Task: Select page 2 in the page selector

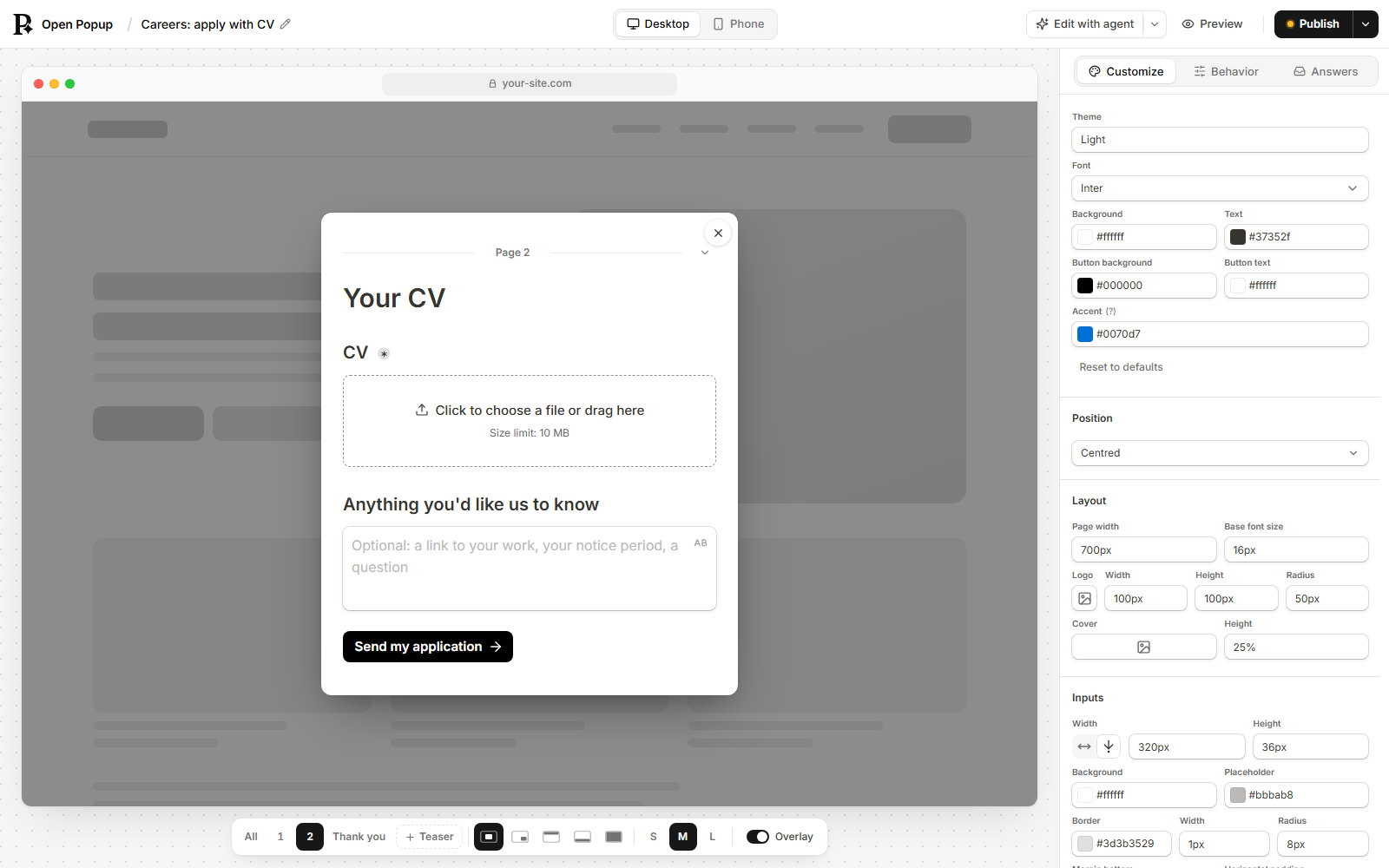Action: (310, 837)
